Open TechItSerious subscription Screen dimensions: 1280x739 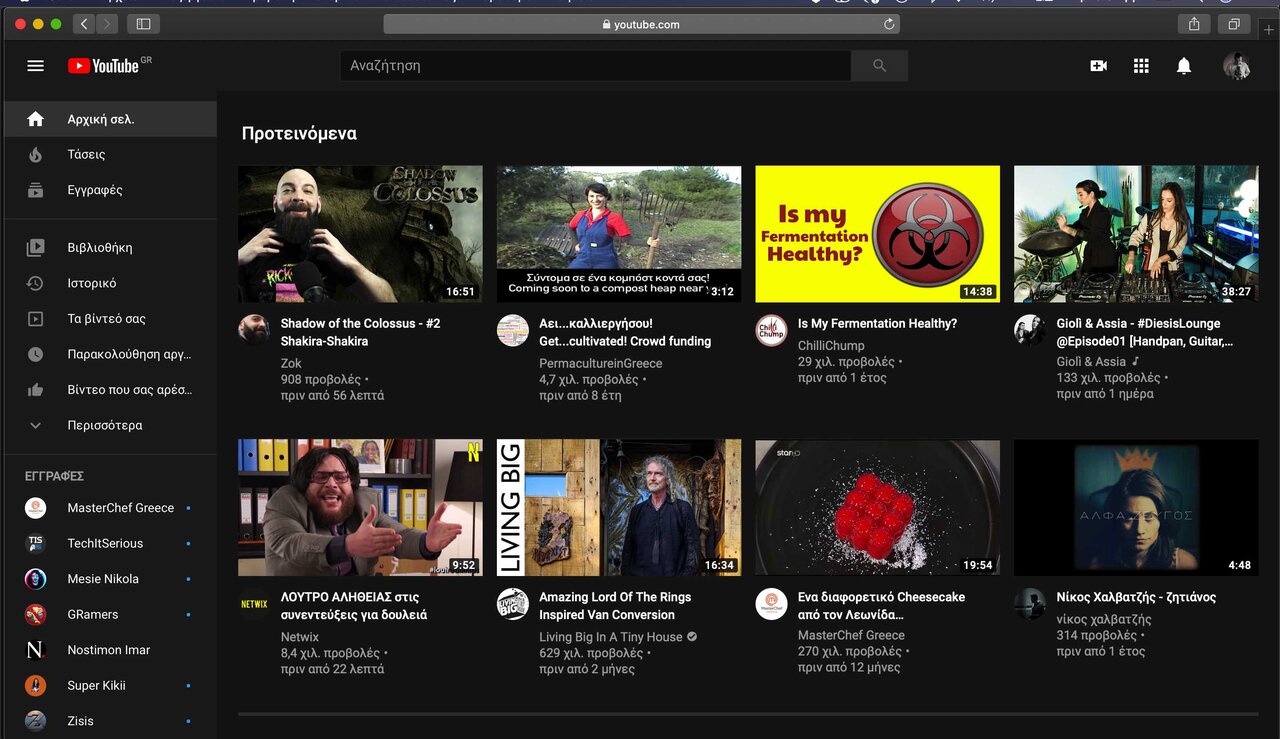pyautogui.click(x=110, y=543)
